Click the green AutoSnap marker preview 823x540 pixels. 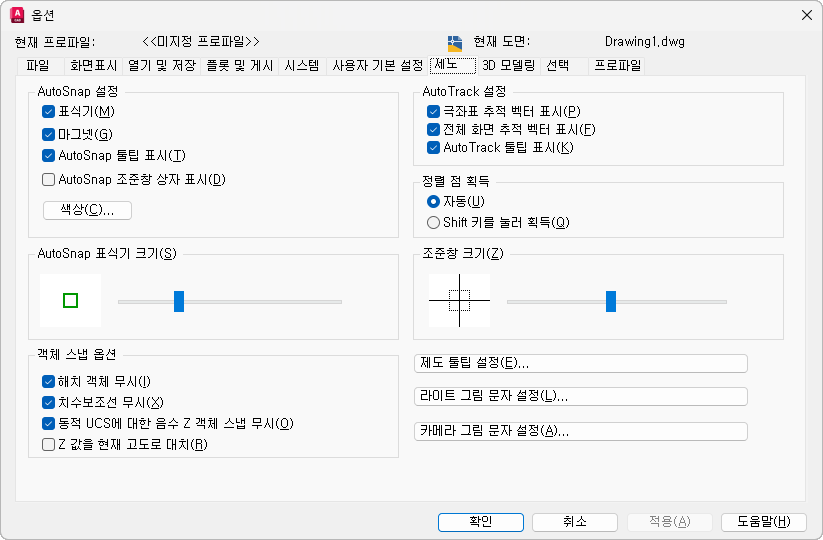[70, 300]
